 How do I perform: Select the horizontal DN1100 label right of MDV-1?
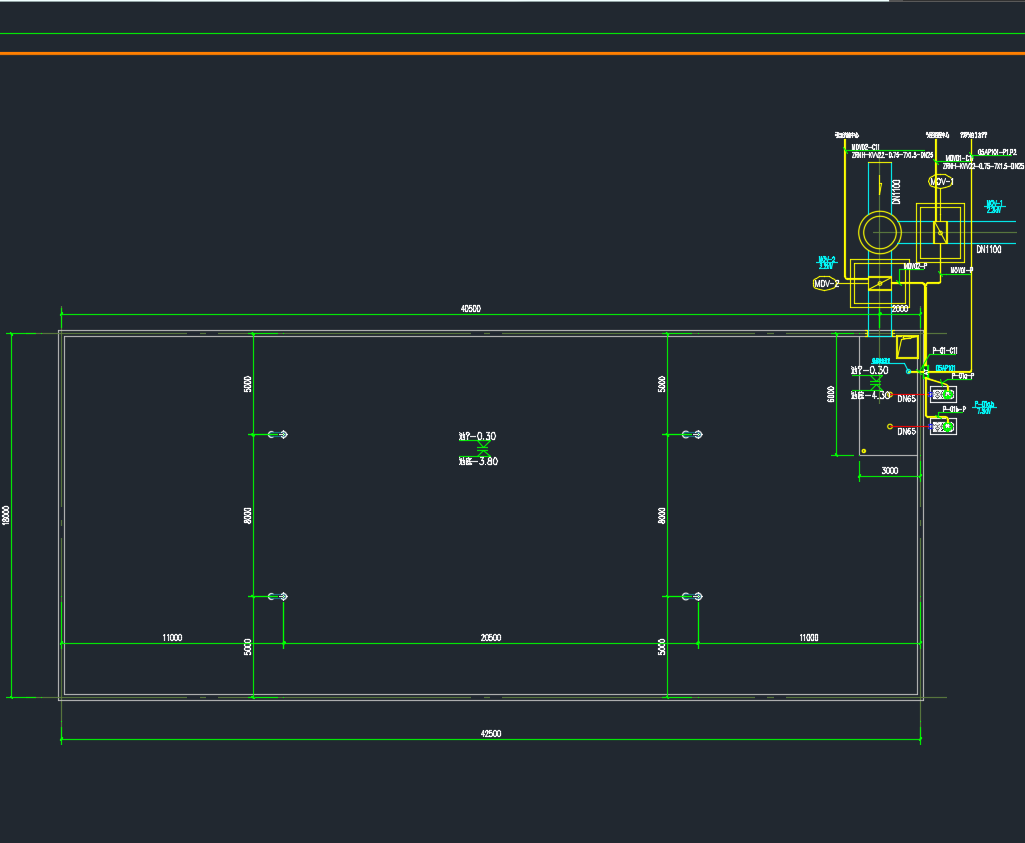tap(989, 249)
